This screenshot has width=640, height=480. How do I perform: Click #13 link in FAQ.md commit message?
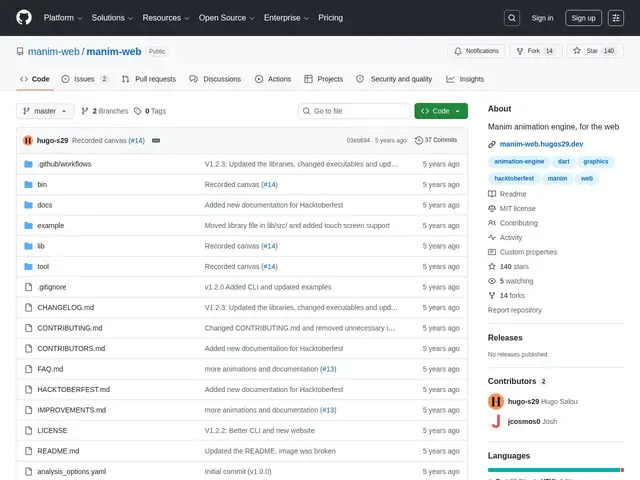tap(328, 369)
